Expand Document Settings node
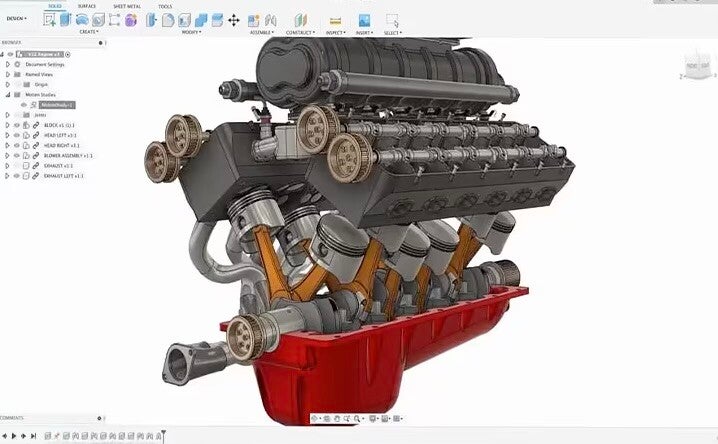 [7, 64]
